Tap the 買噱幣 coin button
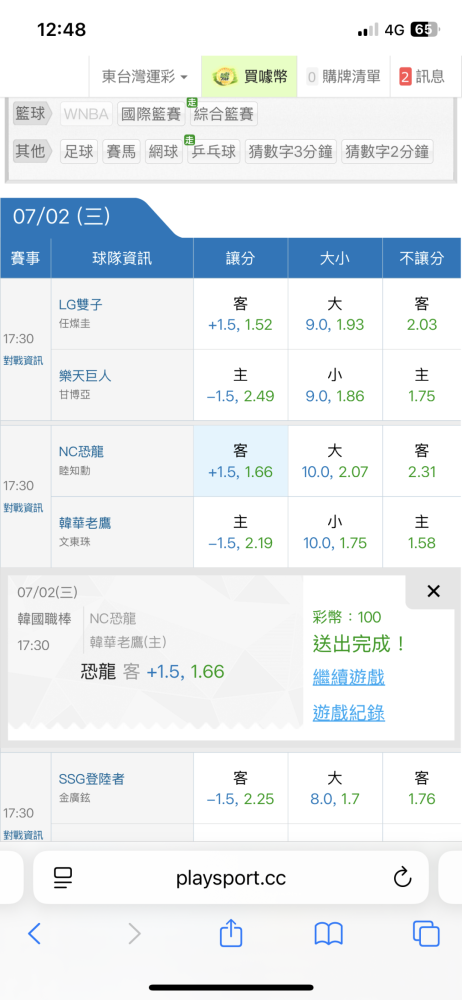 click(250, 77)
